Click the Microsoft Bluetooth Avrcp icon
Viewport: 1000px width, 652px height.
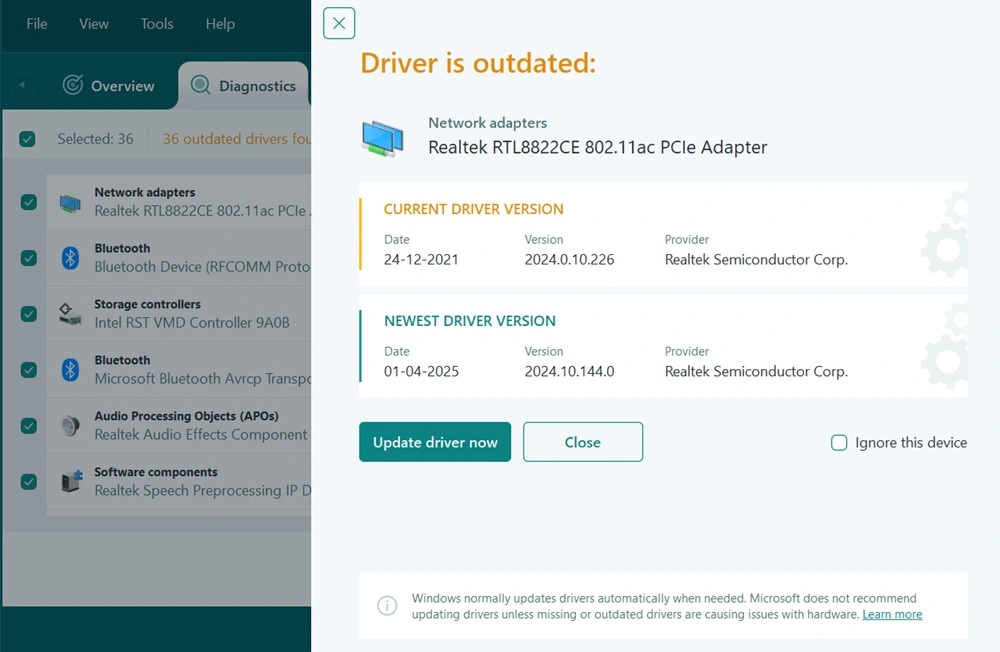[x=70, y=370]
